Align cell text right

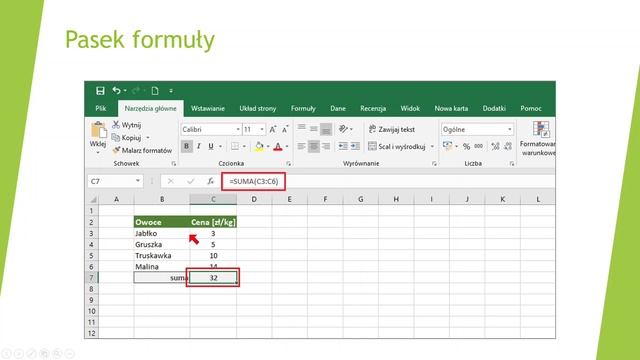coord(326,146)
